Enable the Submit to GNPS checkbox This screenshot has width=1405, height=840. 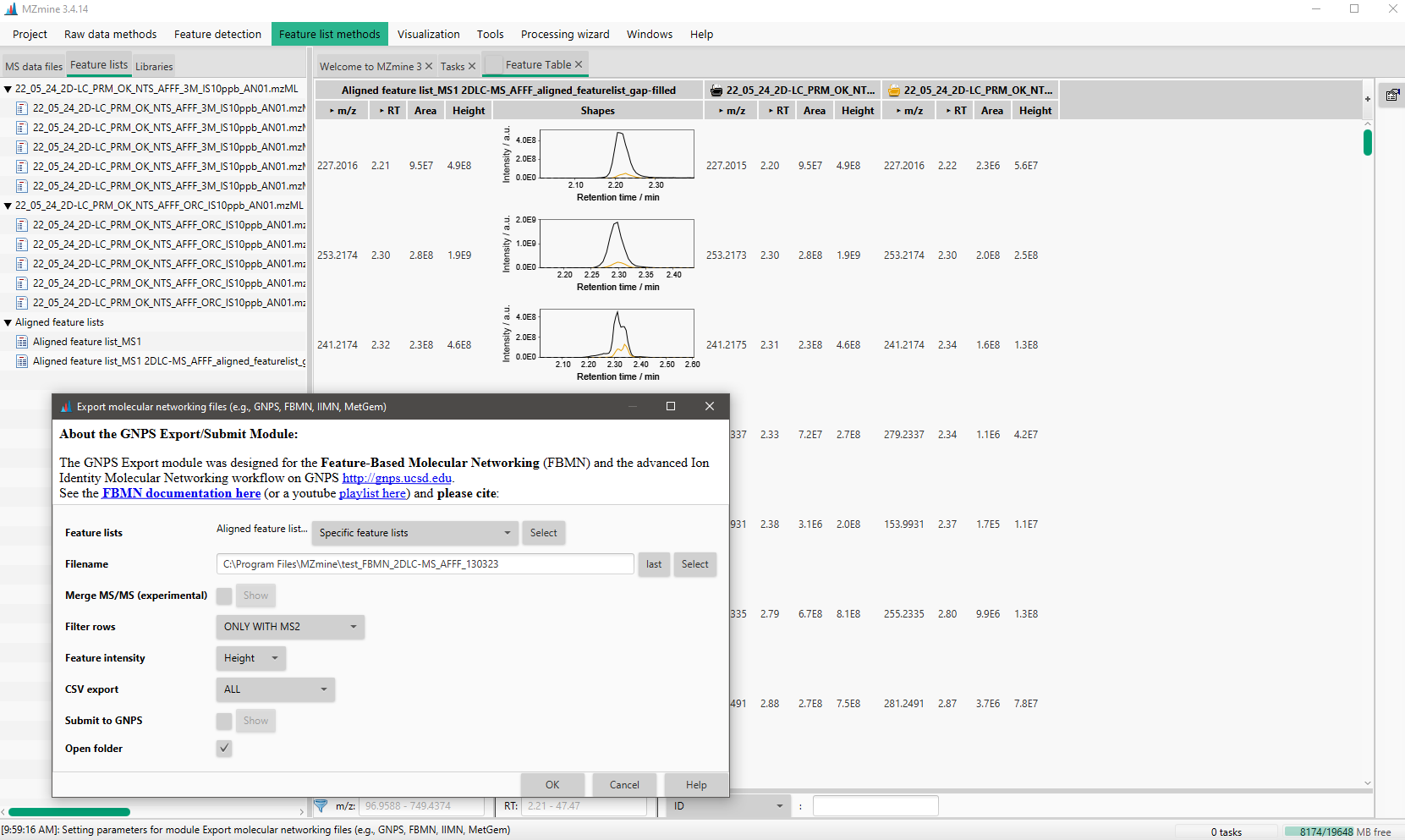coord(223,720)
